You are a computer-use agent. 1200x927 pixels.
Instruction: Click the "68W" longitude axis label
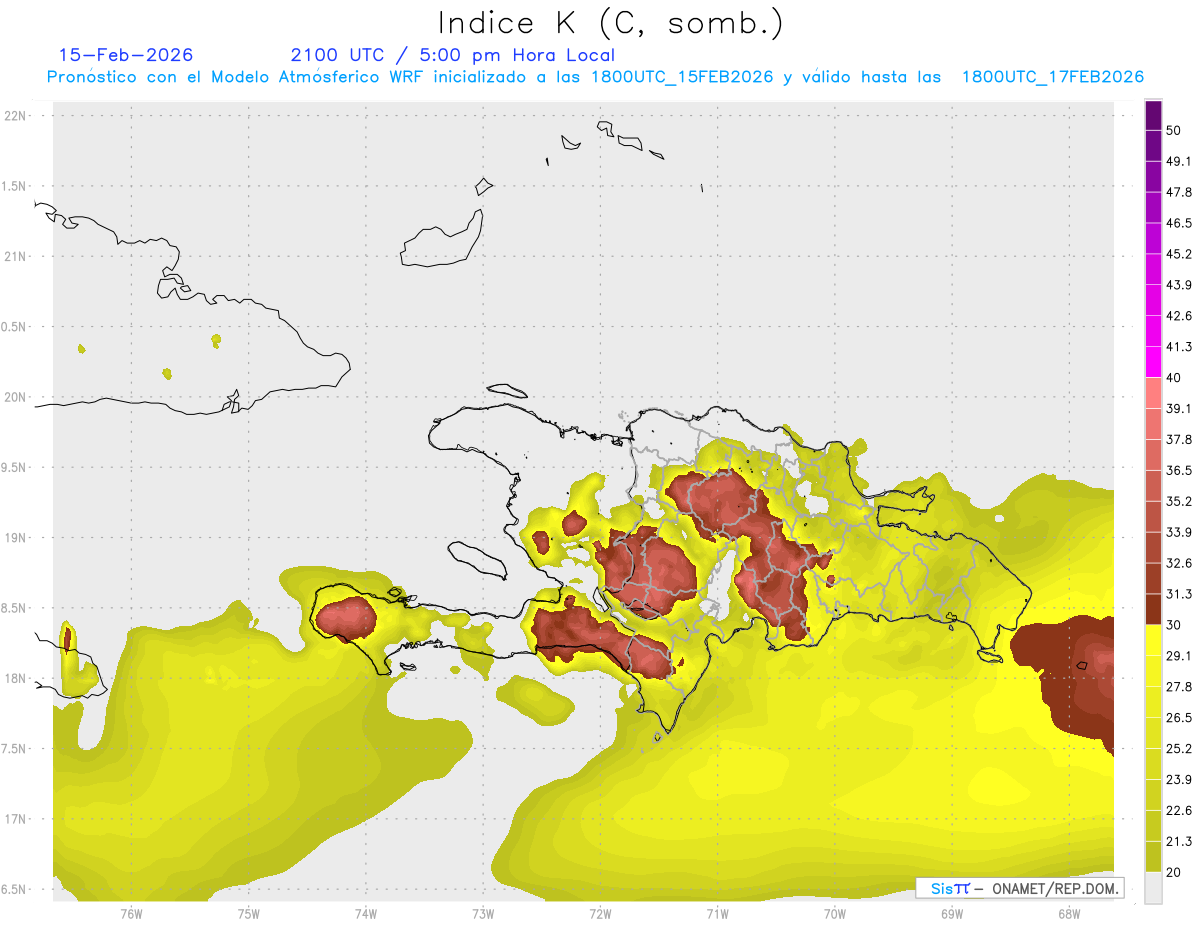[1069, 914]
